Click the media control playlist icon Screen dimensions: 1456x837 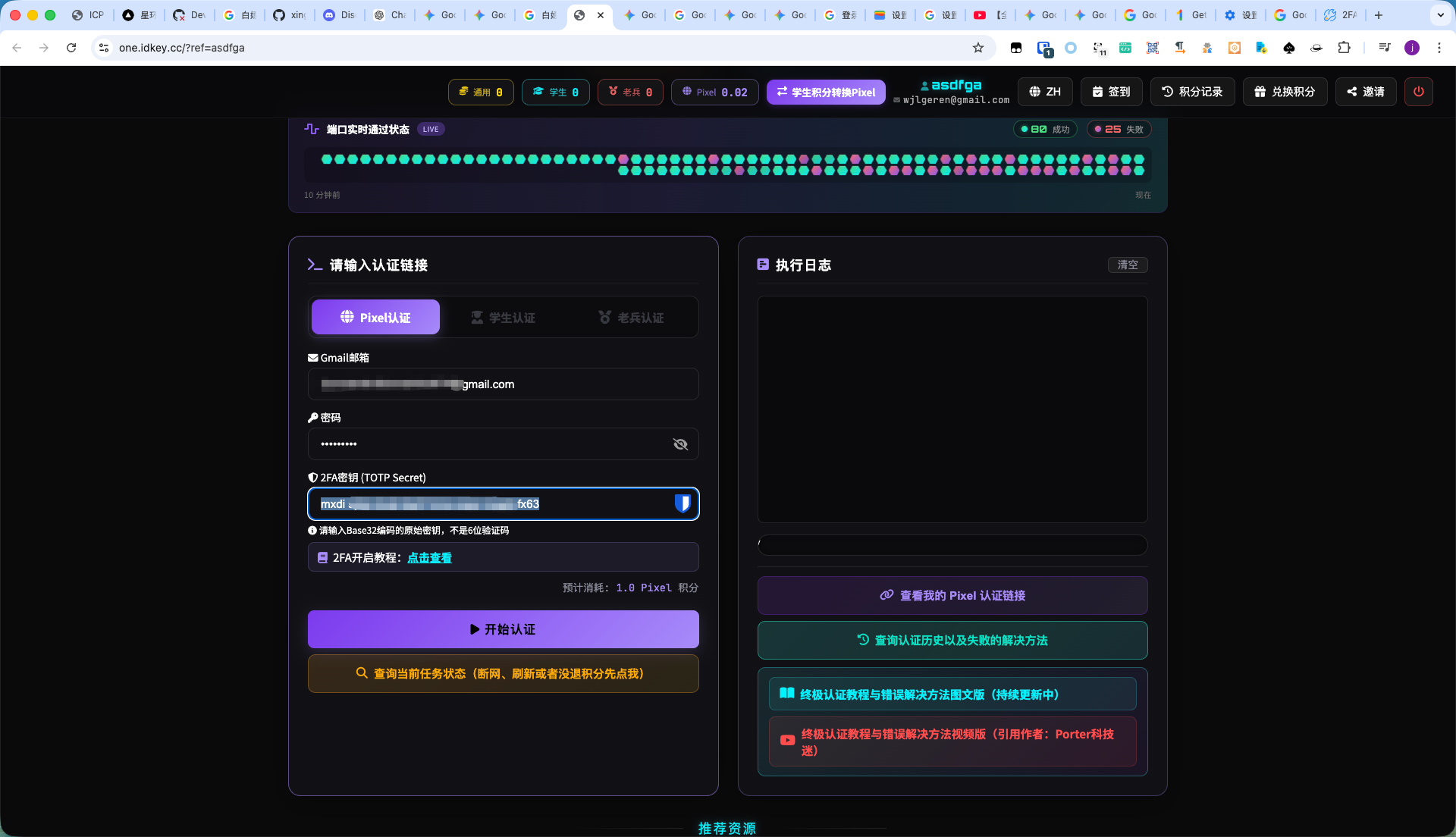point(1385,48)
